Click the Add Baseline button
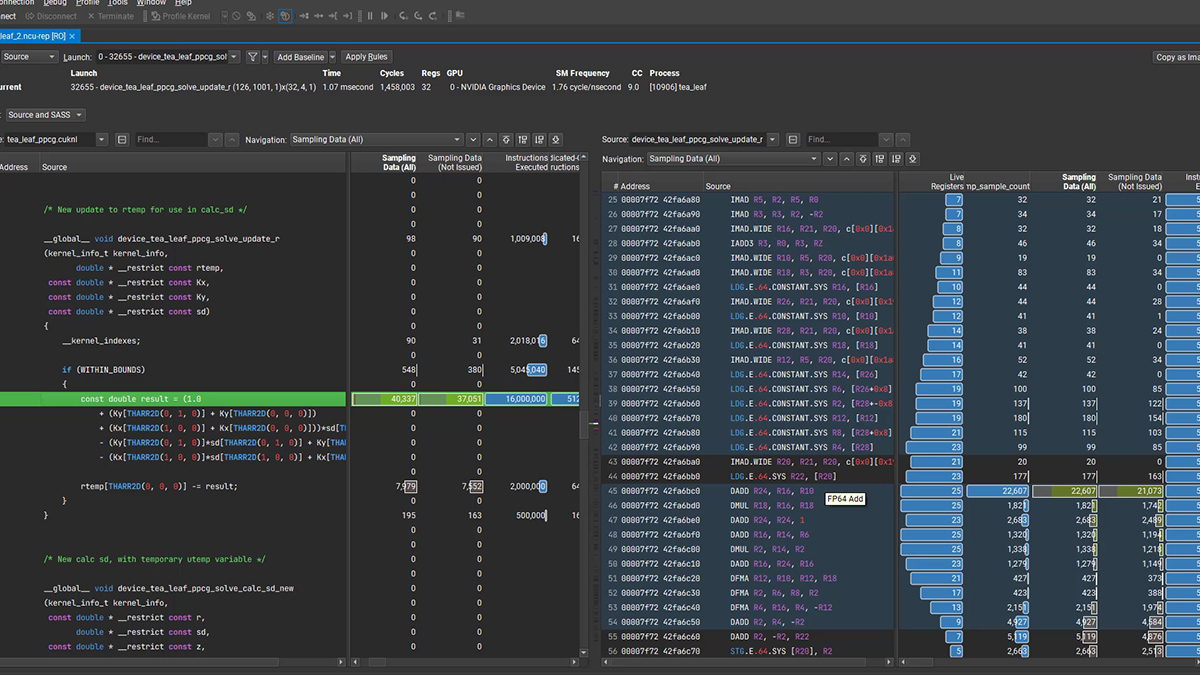 tap(300, 57)
